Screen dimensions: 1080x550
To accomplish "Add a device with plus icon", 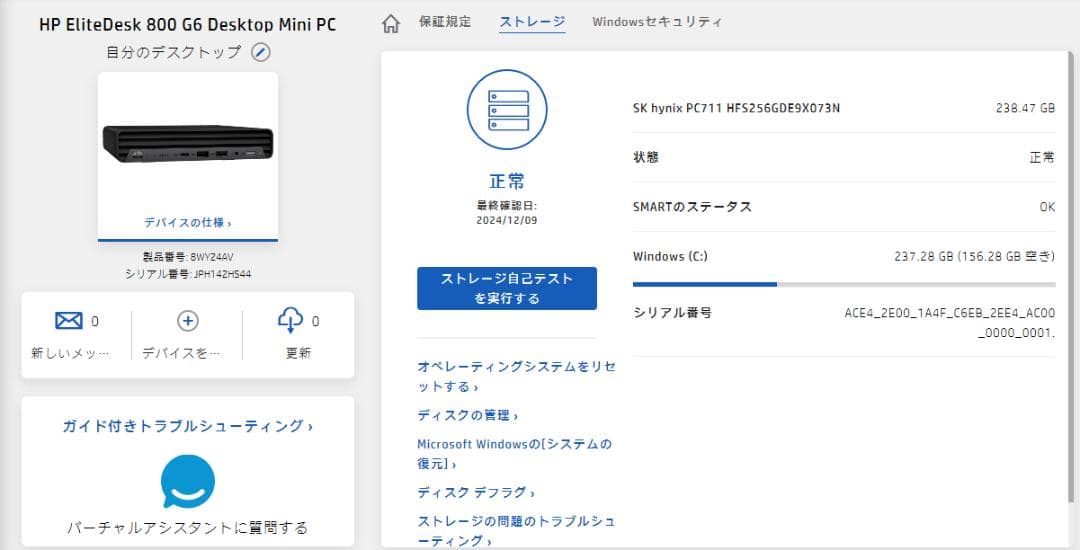I will tap(188, 321).
